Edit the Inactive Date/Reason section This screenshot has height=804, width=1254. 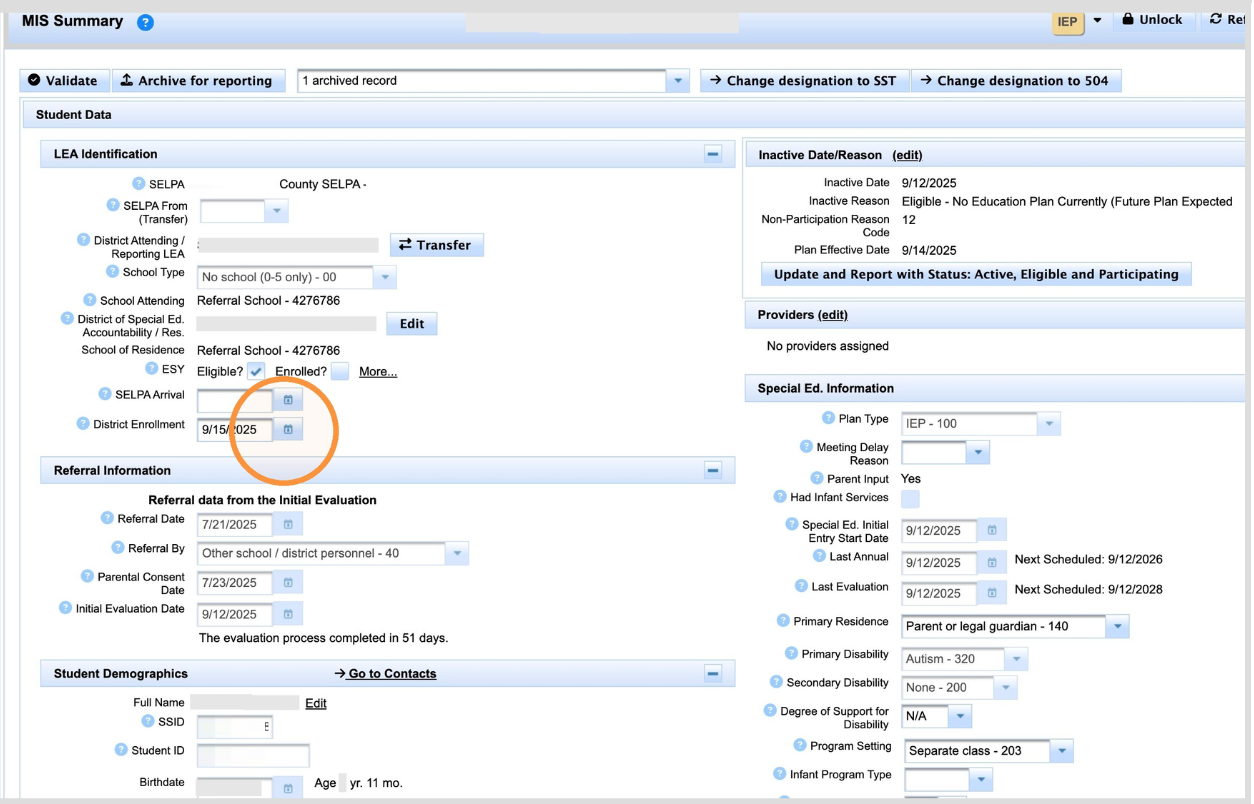907,155
